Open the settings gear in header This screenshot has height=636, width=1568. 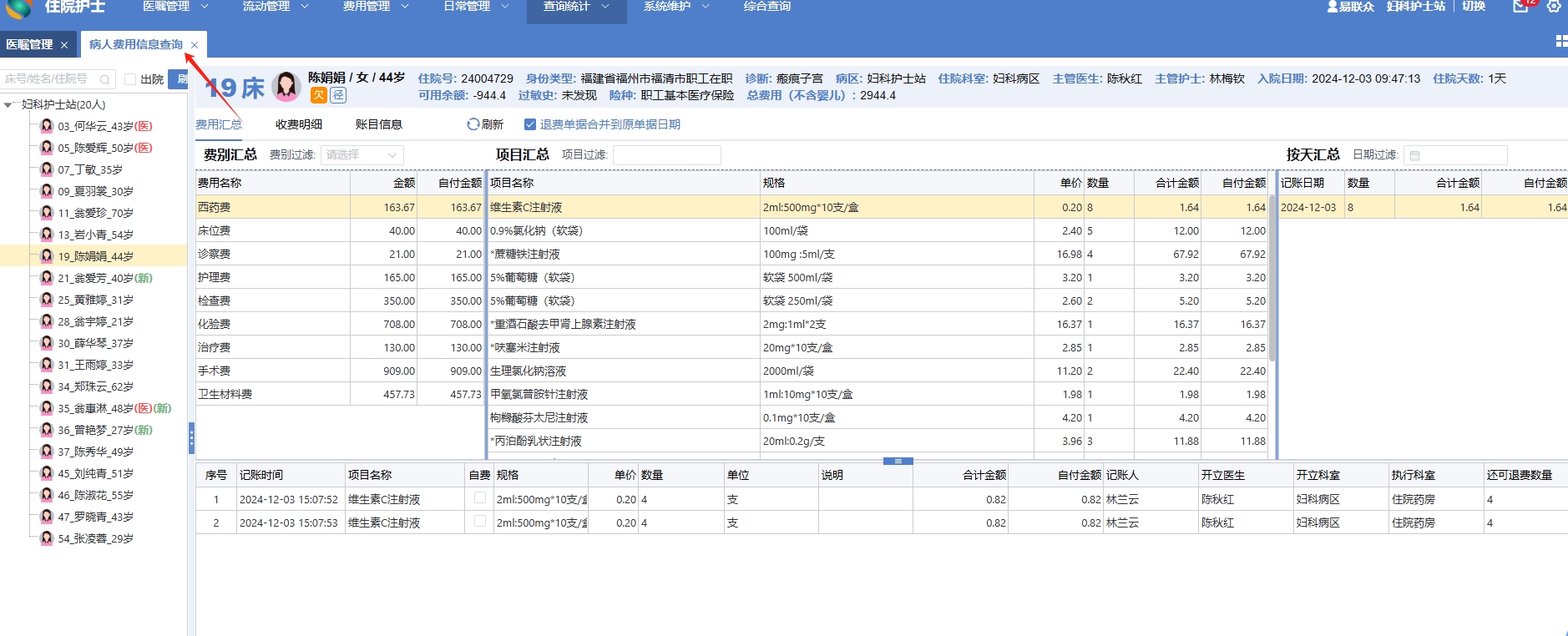[x=1554, y=6]
